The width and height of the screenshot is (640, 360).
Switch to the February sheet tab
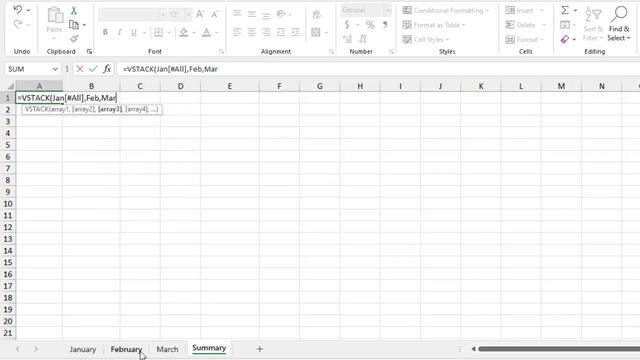point(126,349)
